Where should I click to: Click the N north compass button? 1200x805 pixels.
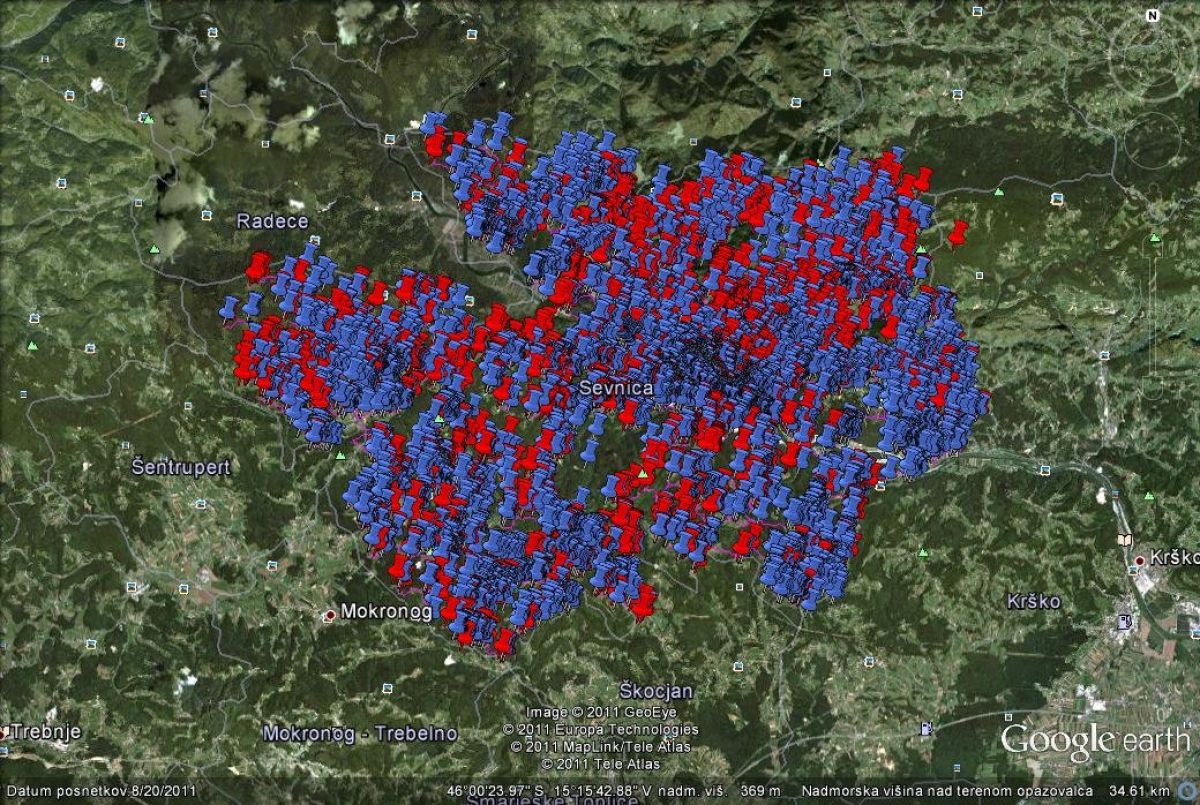pos(1152,16)
